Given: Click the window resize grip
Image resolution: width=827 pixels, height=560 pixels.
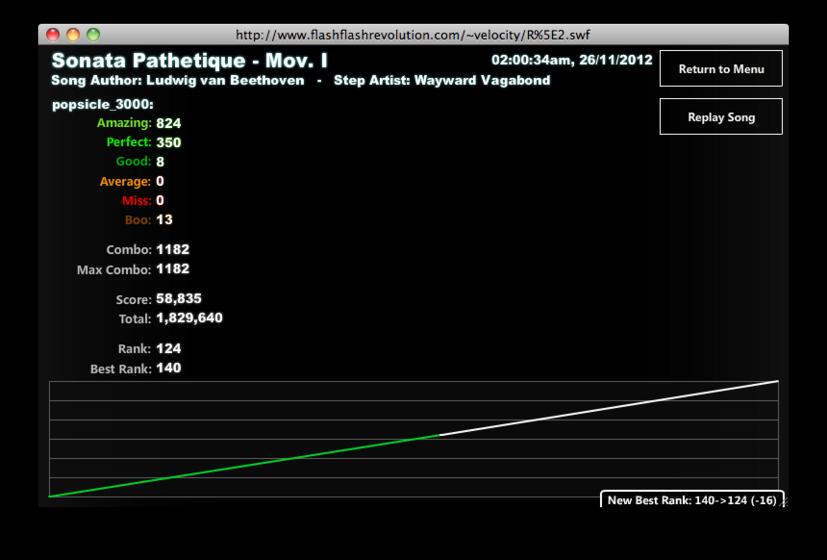Looking at the screenshot, I should (x=784, y=503).
